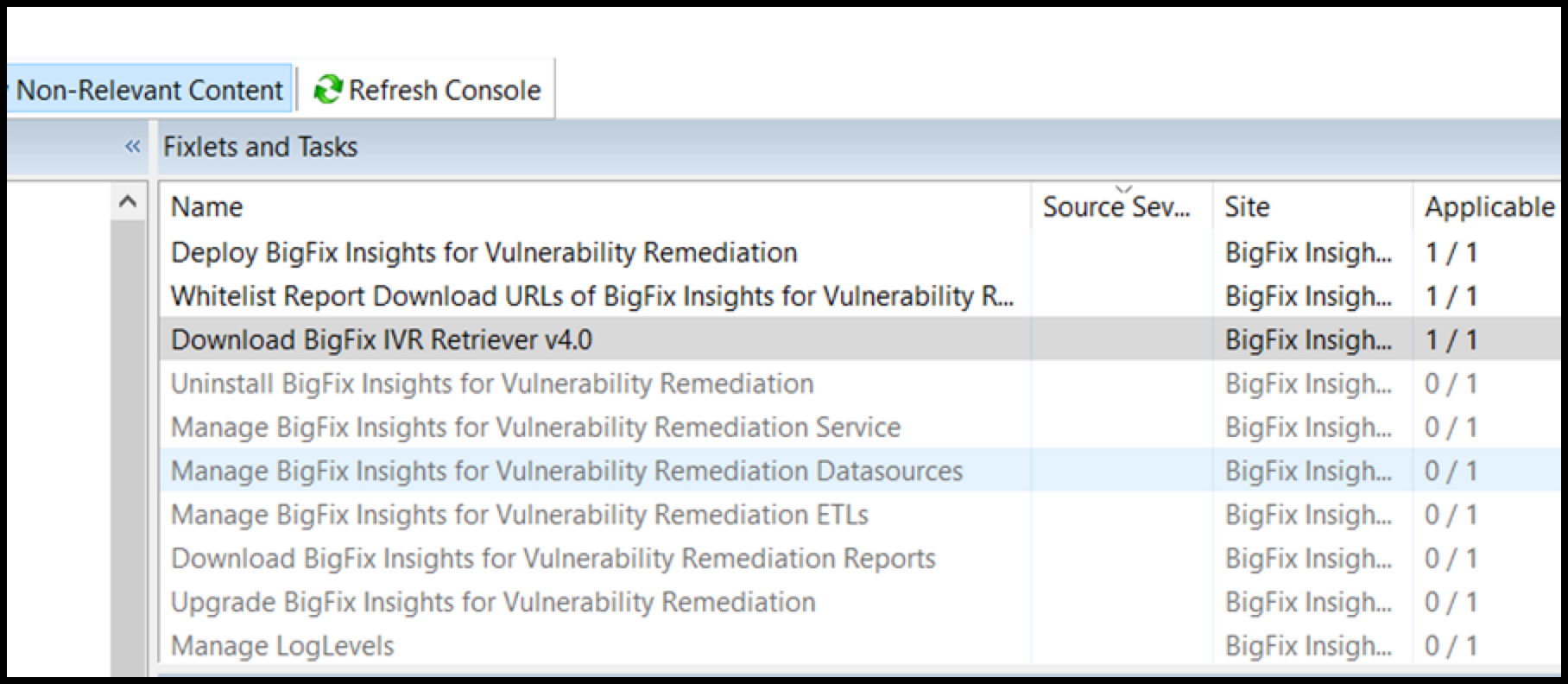This screenshot has width=1568, height=684.
Task: Select Uninstall BigFix Insights for Vulnerability Remediation
Action: [492, 383]
